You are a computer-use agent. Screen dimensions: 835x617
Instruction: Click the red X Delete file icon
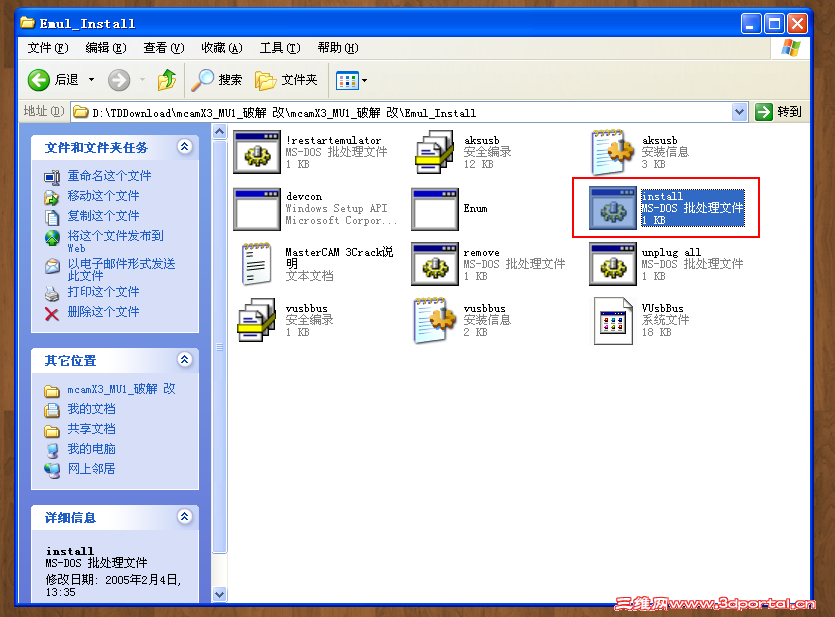point(52,314)
